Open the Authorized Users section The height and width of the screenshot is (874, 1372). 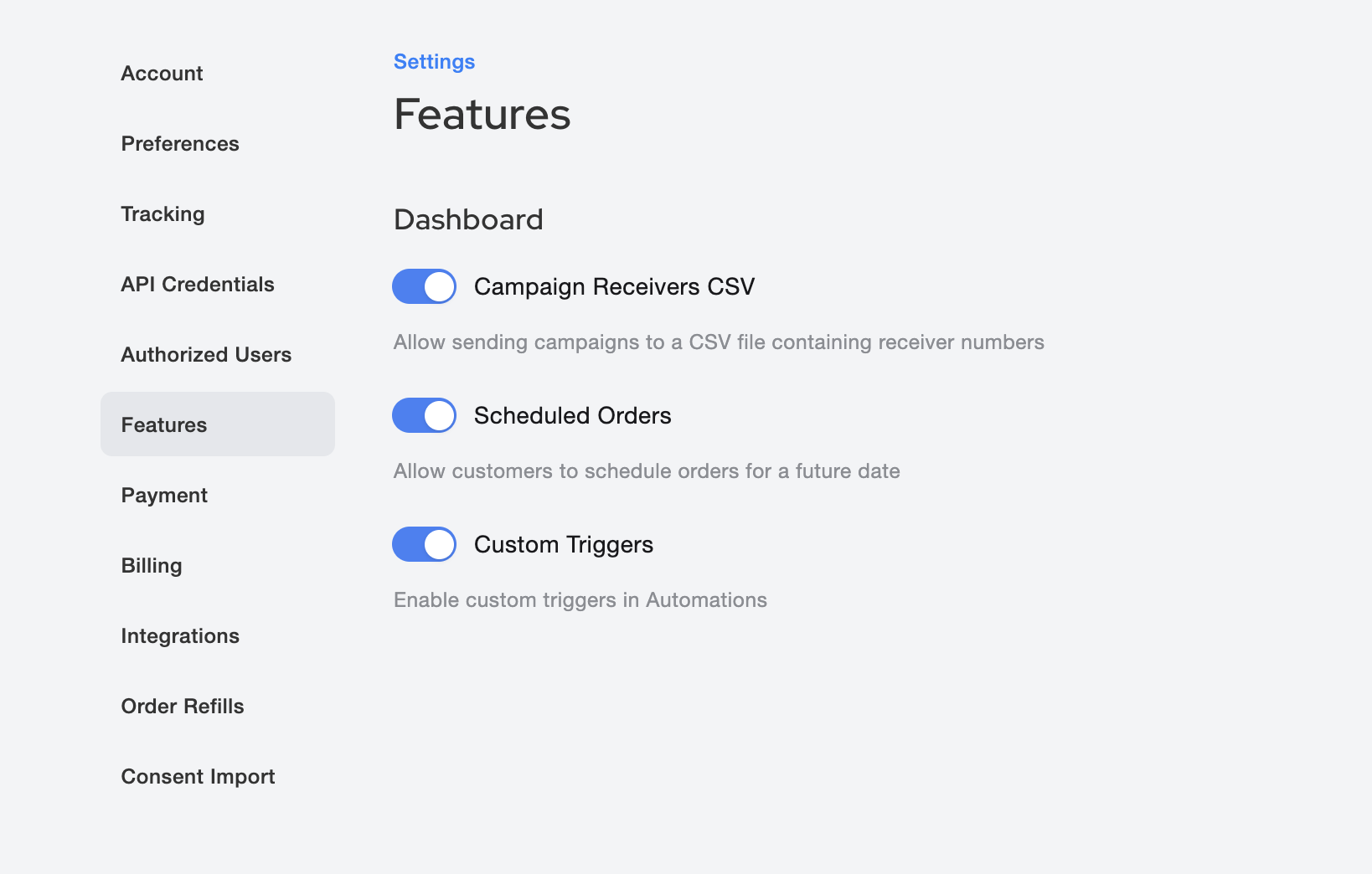pos(206,355)
